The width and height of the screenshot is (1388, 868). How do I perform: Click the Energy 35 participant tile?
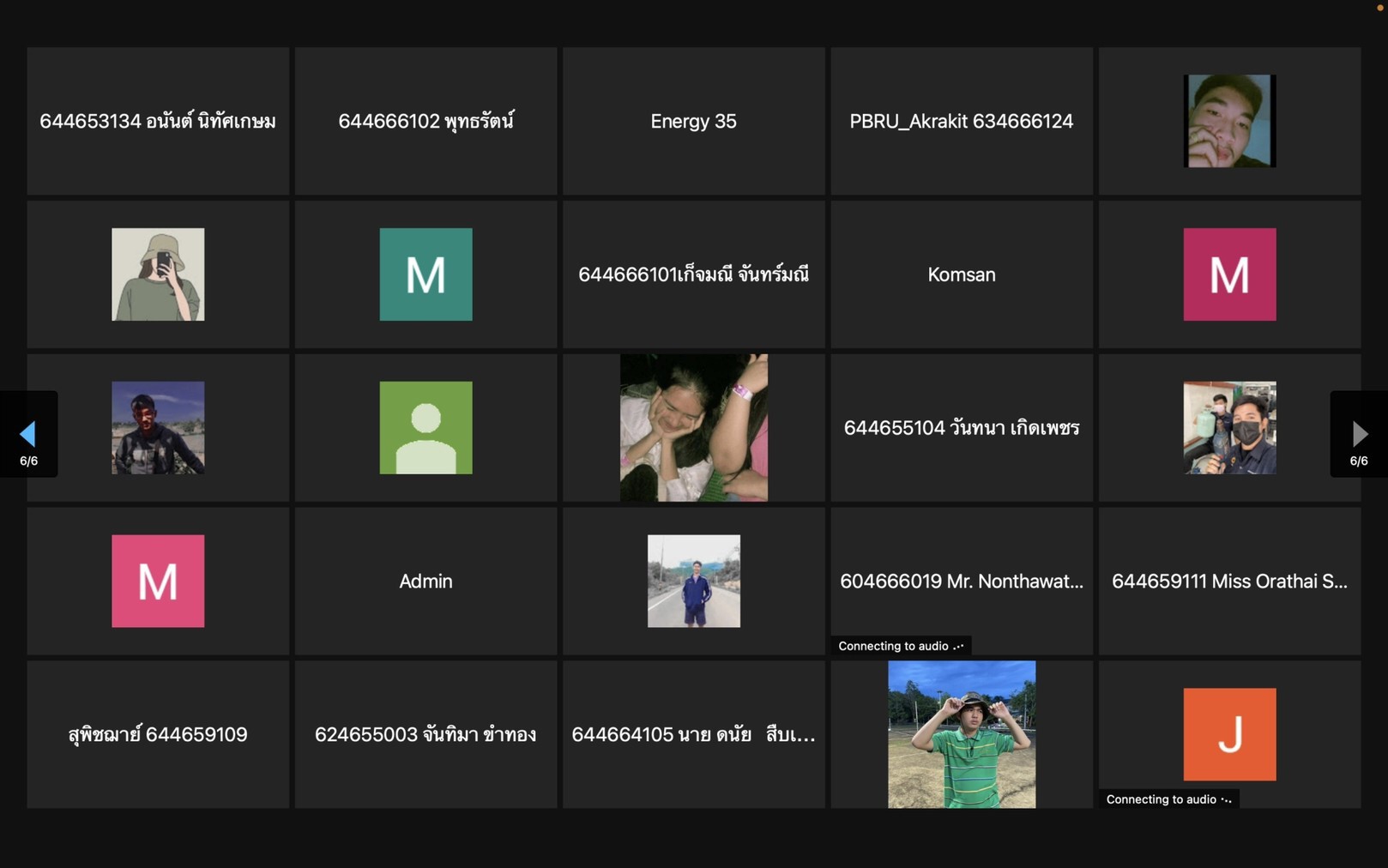click(693, 121)
